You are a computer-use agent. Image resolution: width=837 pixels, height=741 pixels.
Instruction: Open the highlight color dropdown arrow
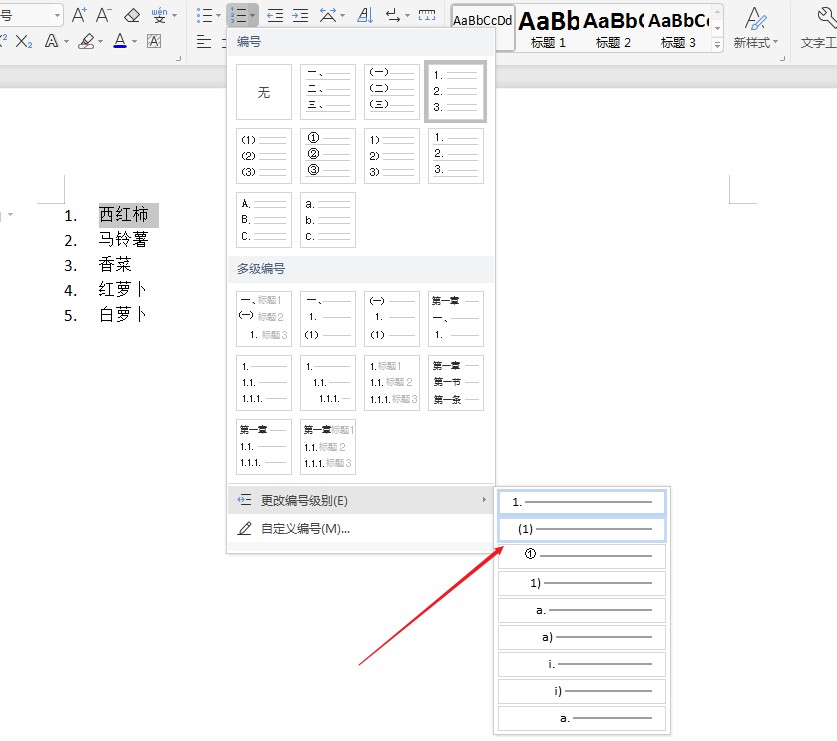(100, 41)
